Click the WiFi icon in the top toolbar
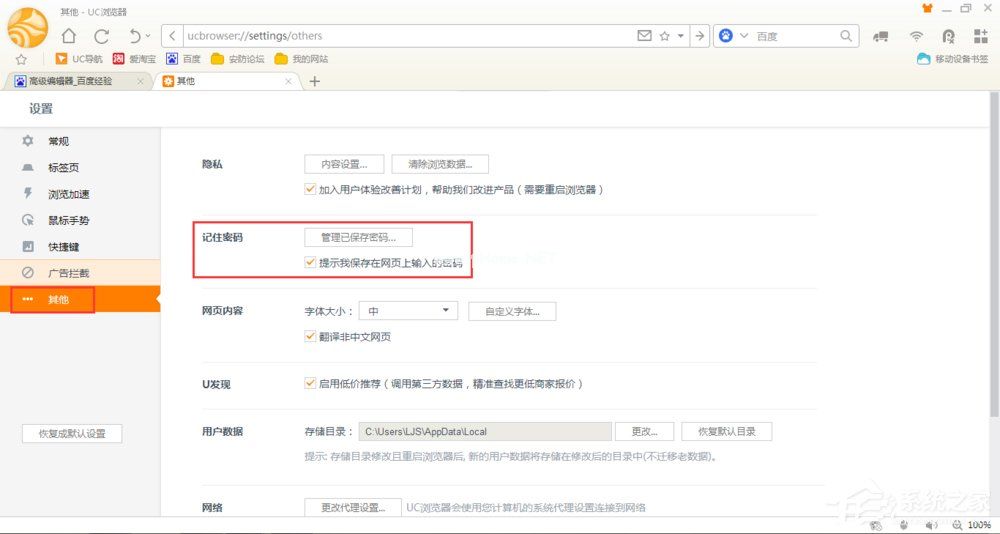 [916, 36]
